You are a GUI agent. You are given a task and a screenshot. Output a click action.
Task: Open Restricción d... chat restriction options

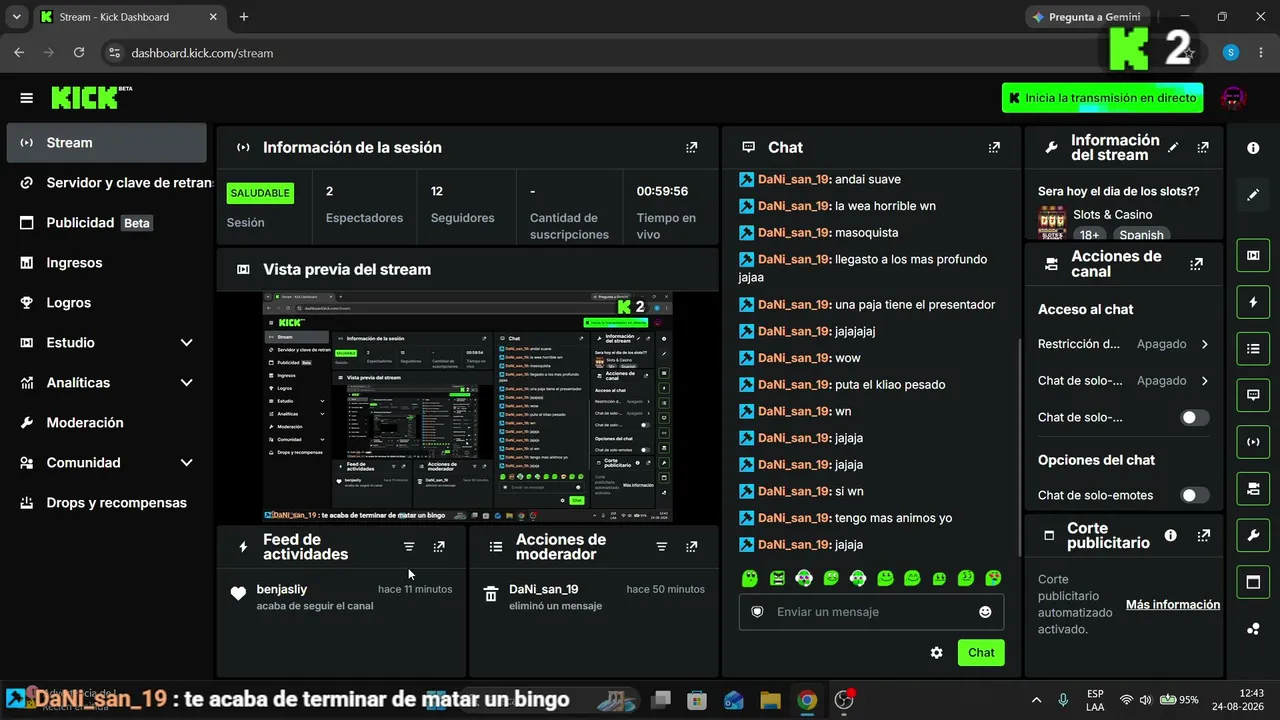1124,344
